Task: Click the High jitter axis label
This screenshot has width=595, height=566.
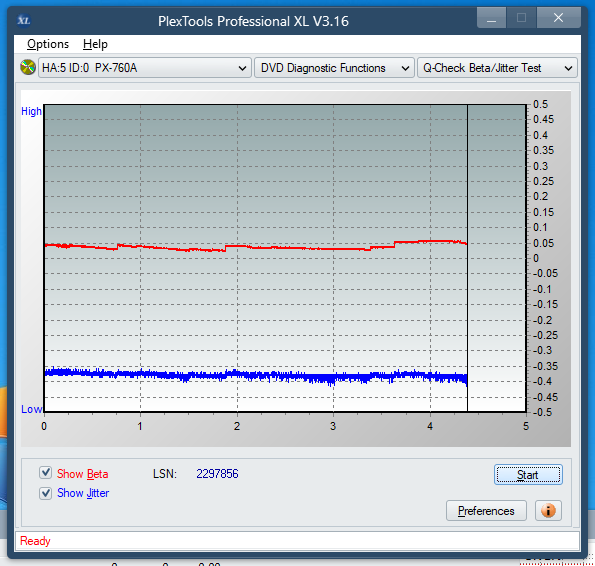Action: [31, 111]
